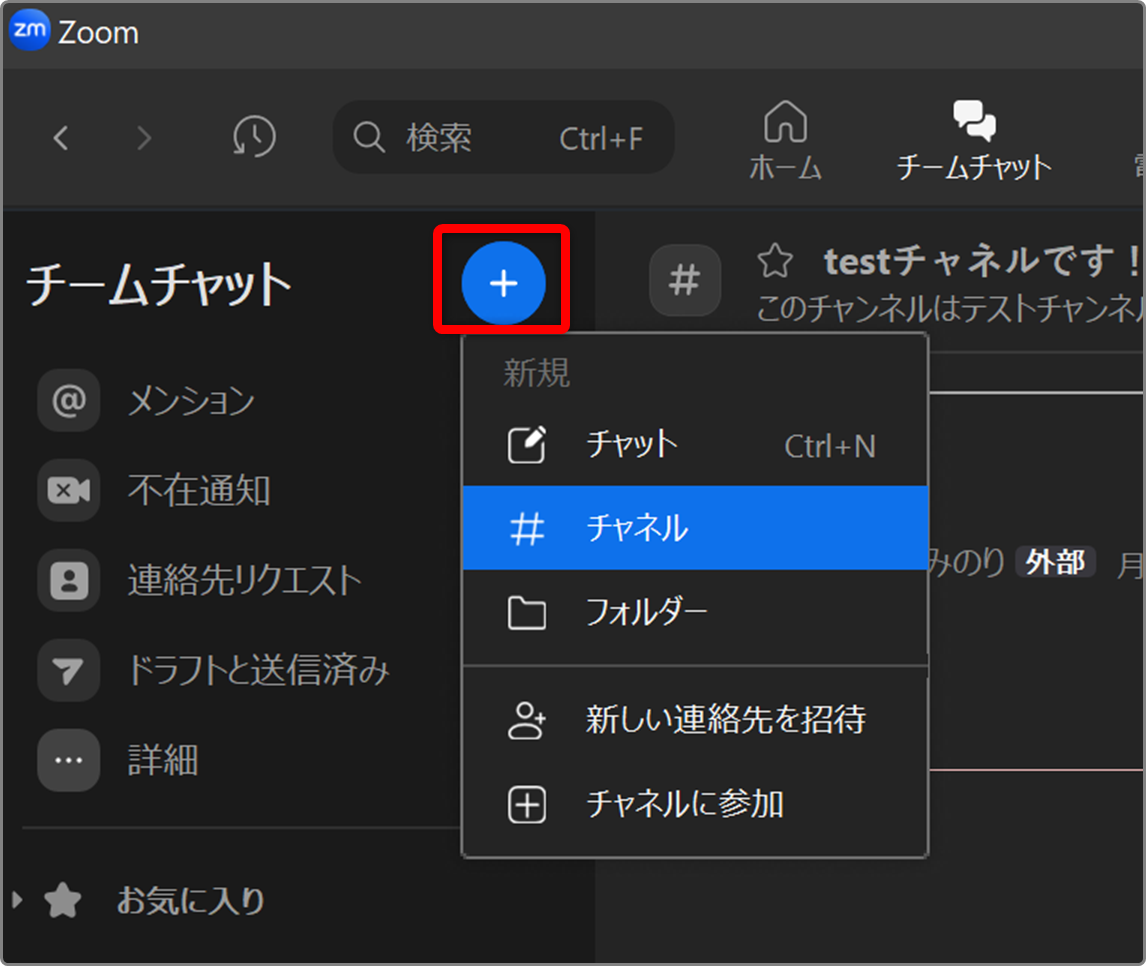Click the hash icon beside チャネル
This screenshot has width=1146, height=966.
click(x=527, y=528)
